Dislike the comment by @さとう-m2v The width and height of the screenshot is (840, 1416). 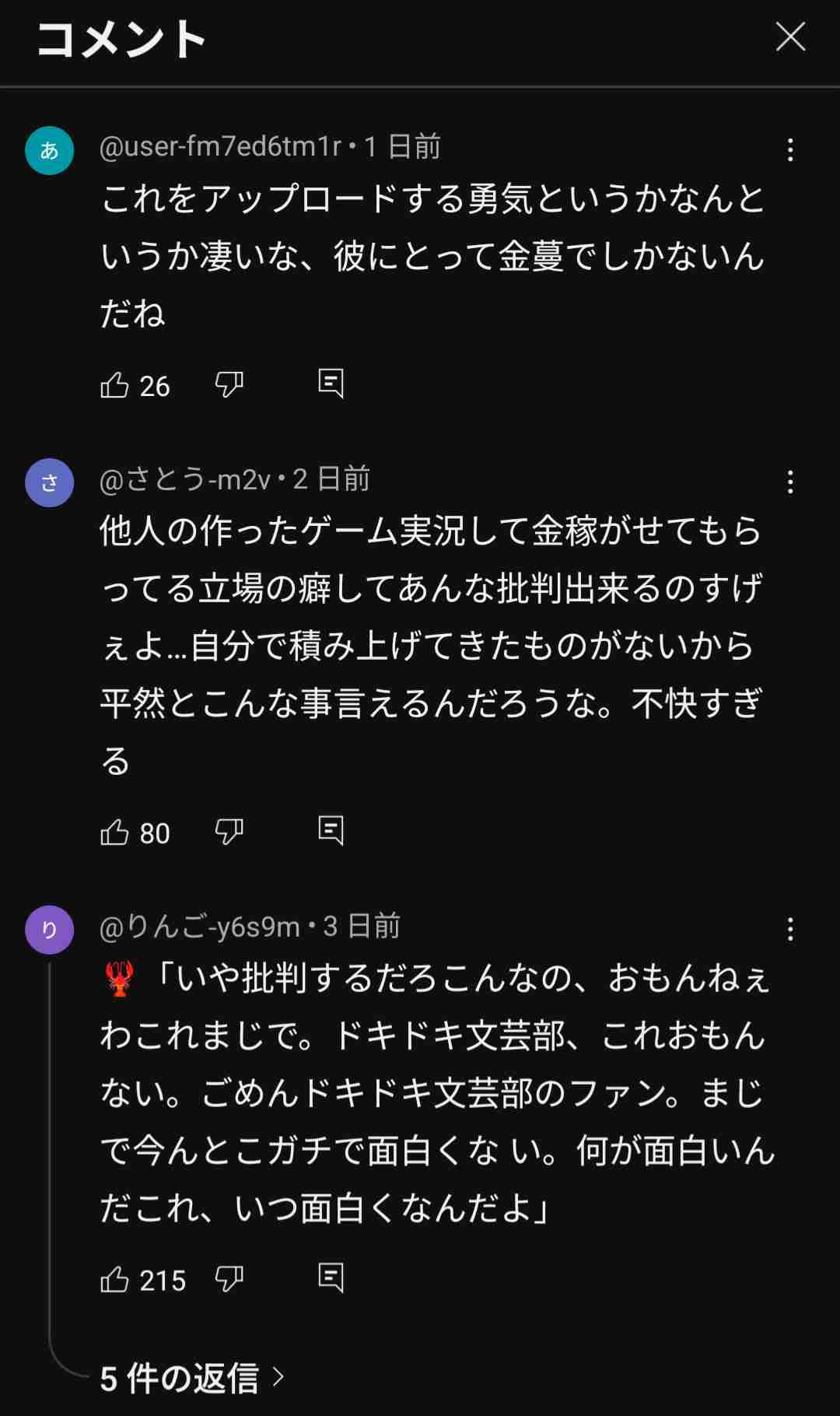pyautogui.click(x=229, y=832)
